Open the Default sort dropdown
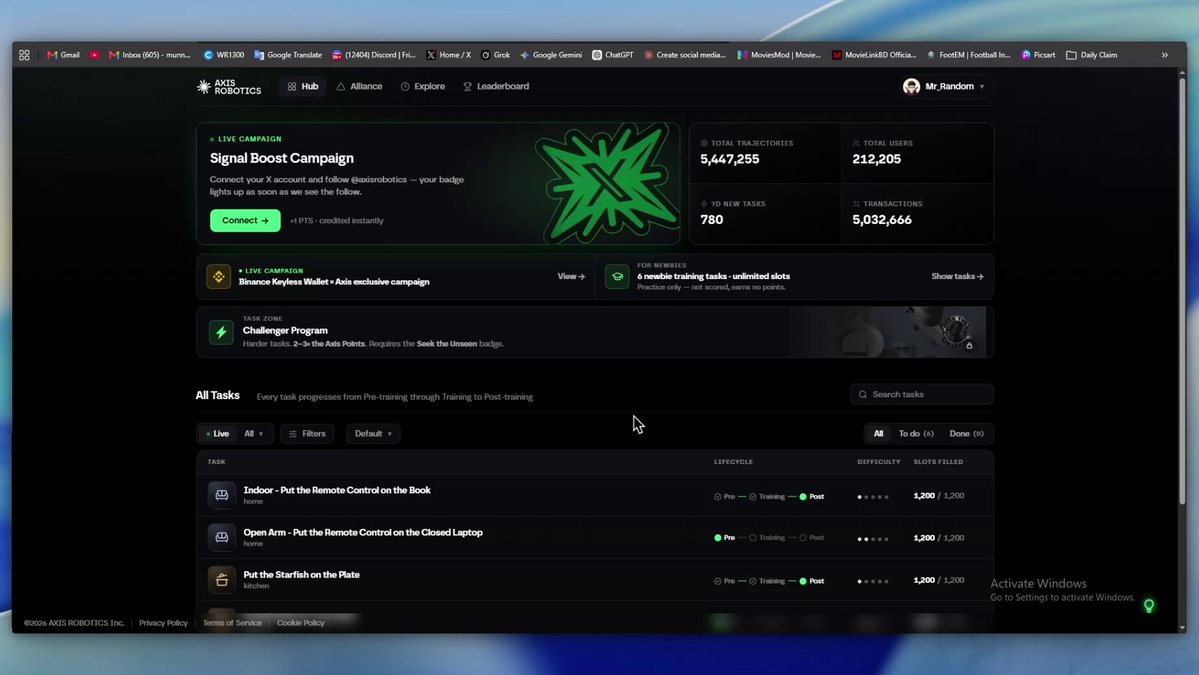Screen dimensions: 1199x675 [373, 433]
